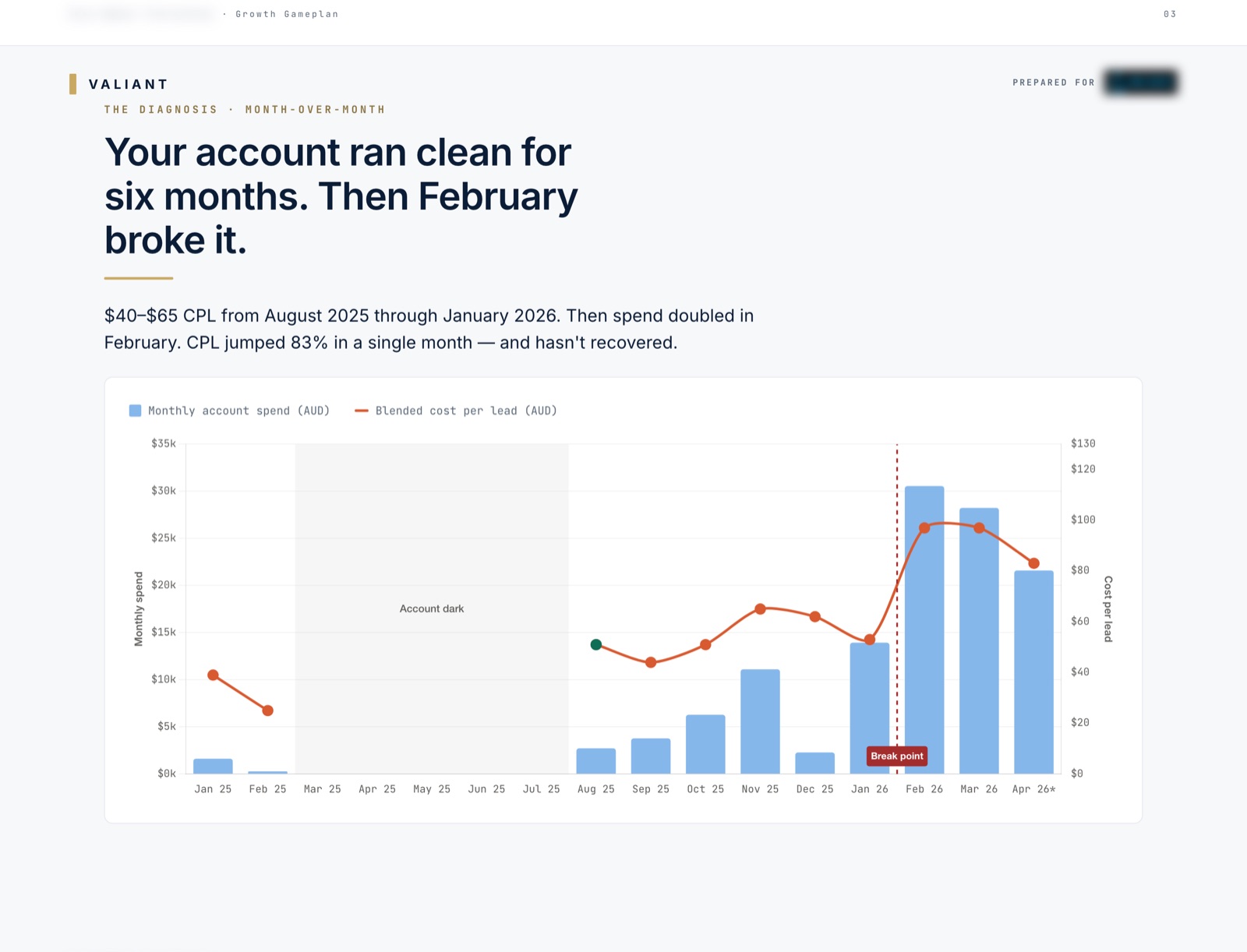Click the Sep 25 spend bar
This screenshot has width=1247, height=952.
click(x=651, y=756)
